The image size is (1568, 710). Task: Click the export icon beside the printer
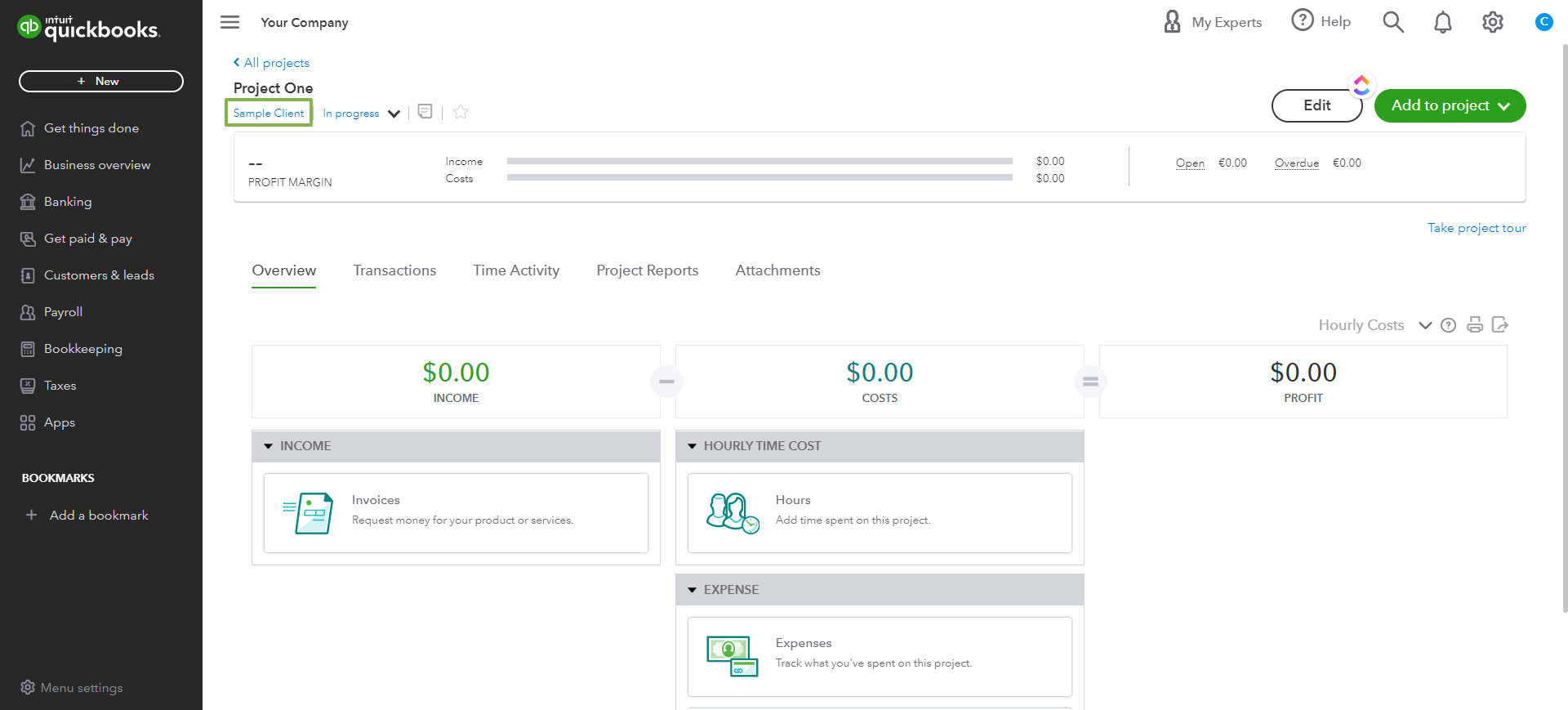coord(1499,325)
